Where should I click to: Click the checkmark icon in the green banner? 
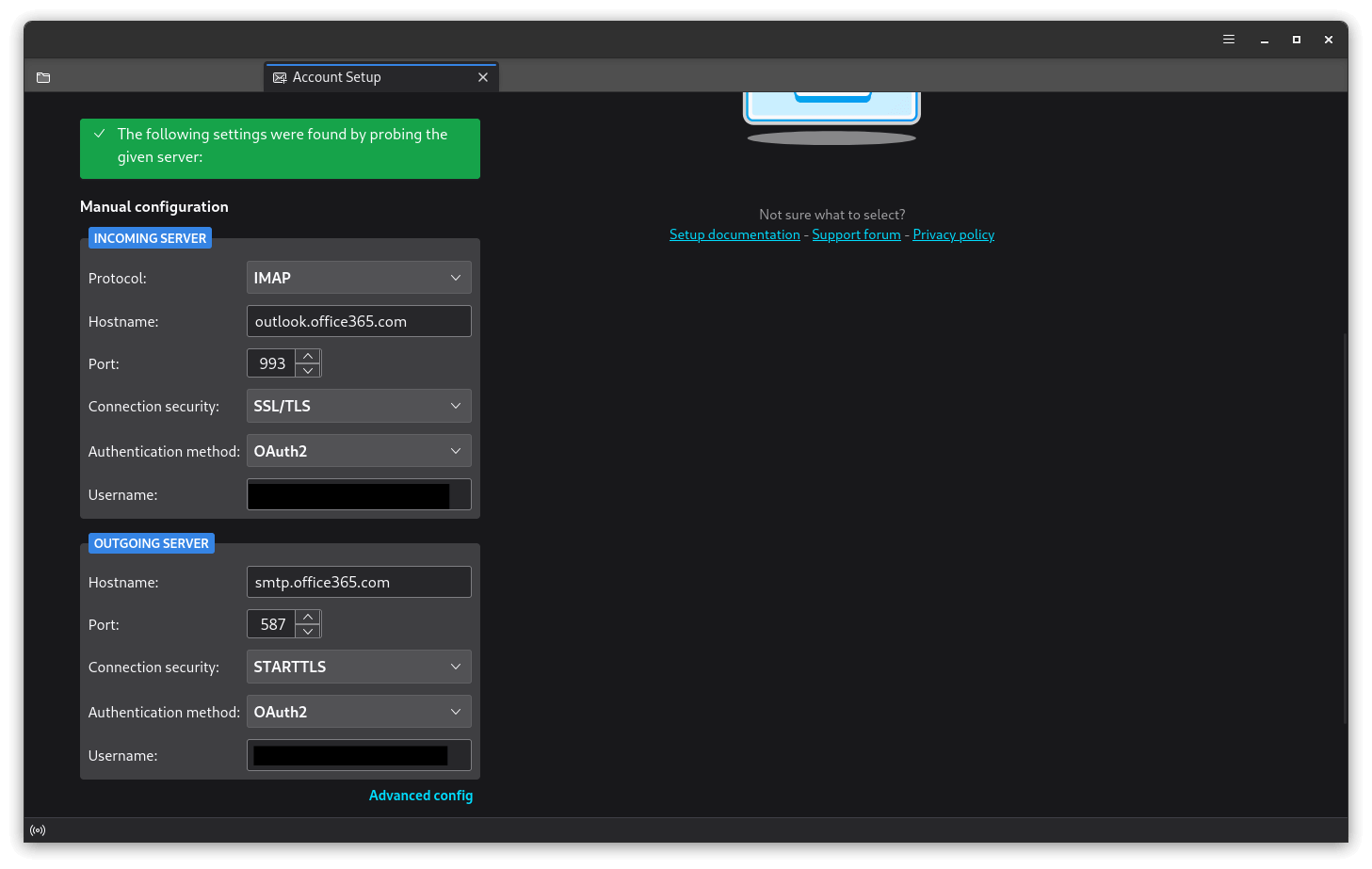coord(100,133)
